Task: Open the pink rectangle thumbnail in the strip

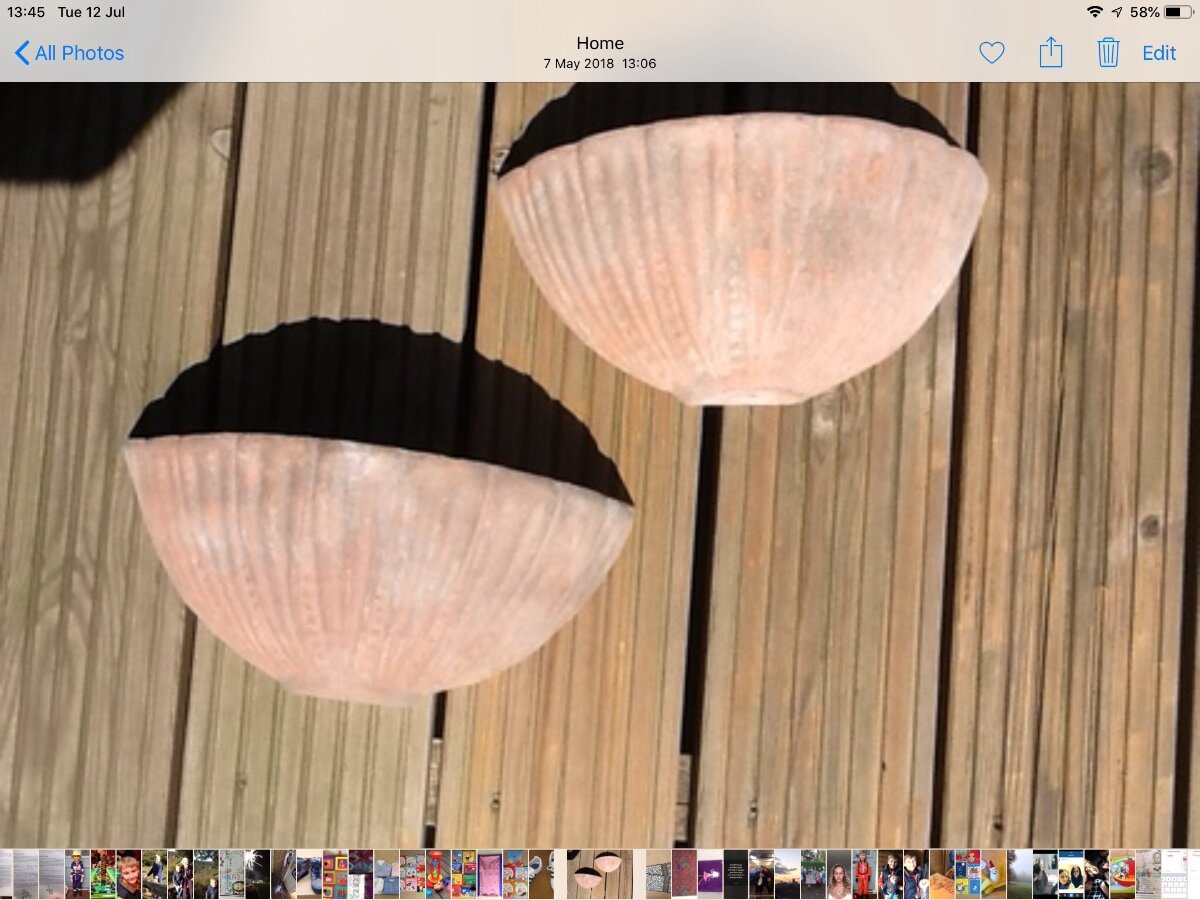Action: tap(489, 874)
